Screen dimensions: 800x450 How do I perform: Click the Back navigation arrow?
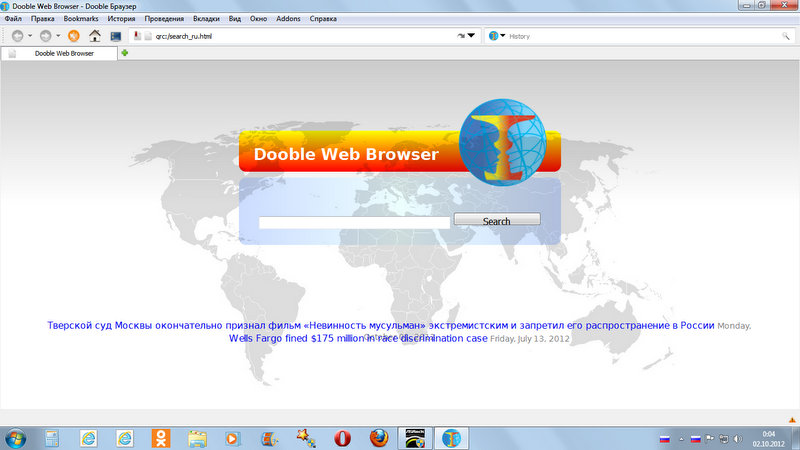coord(17,36)
